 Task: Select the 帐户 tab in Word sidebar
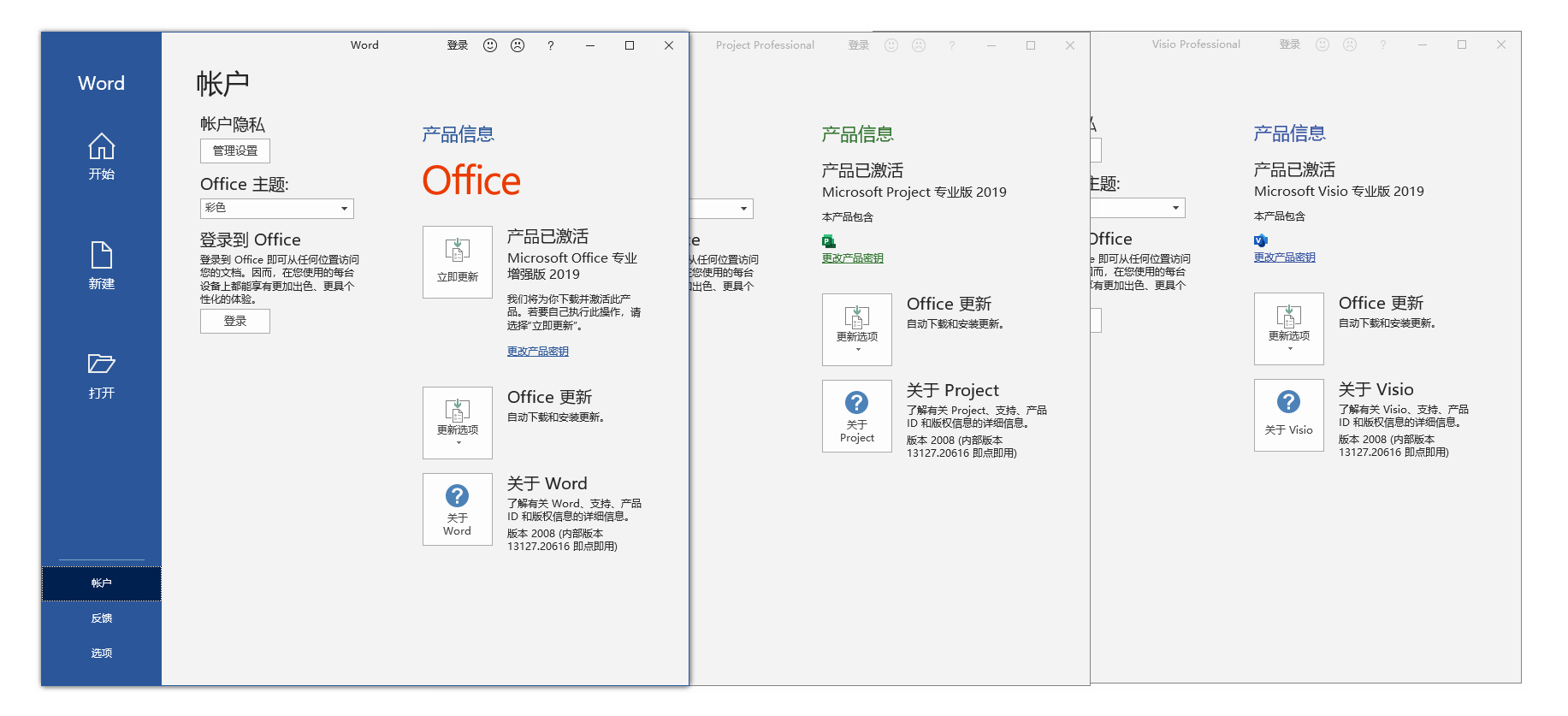pos(101,583)
